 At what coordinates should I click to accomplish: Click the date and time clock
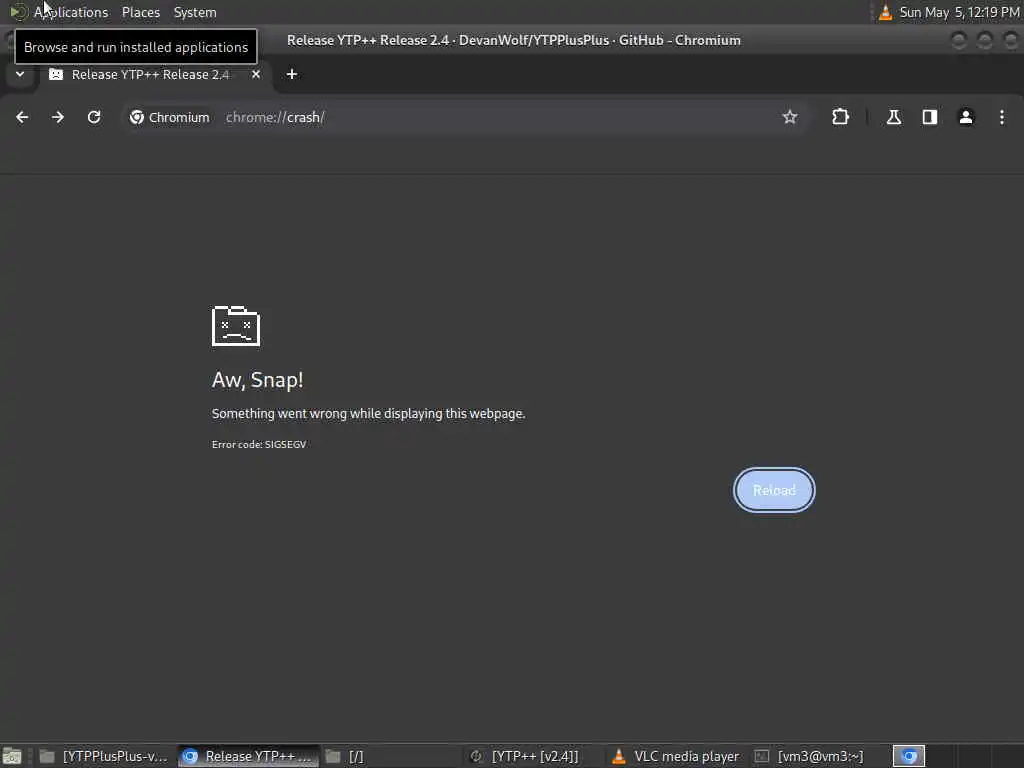click(959, 12)
